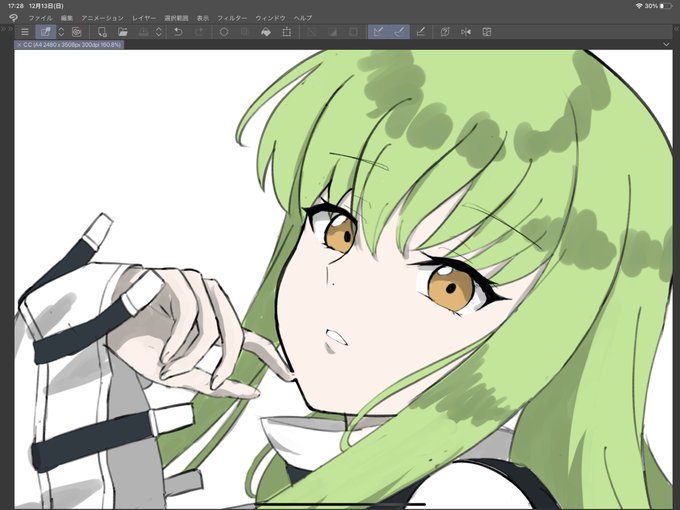Open the 選択範囲 menu
Screen dimensions: 680x510
pyautogui.click(x=176, y=18)
